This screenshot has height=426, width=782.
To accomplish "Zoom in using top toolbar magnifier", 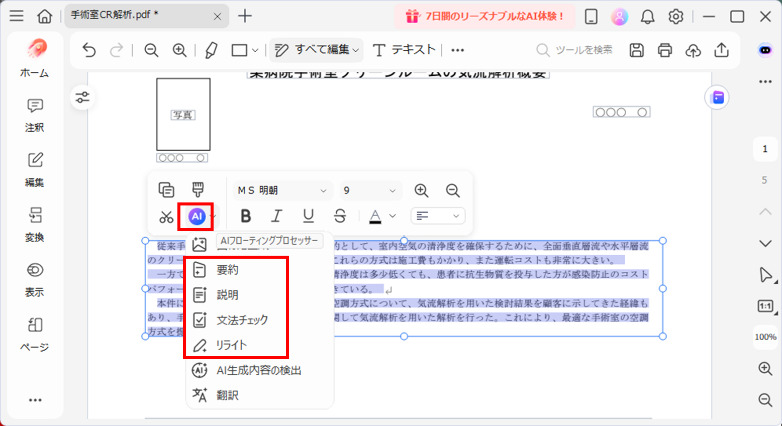I will tap(180, 50).
